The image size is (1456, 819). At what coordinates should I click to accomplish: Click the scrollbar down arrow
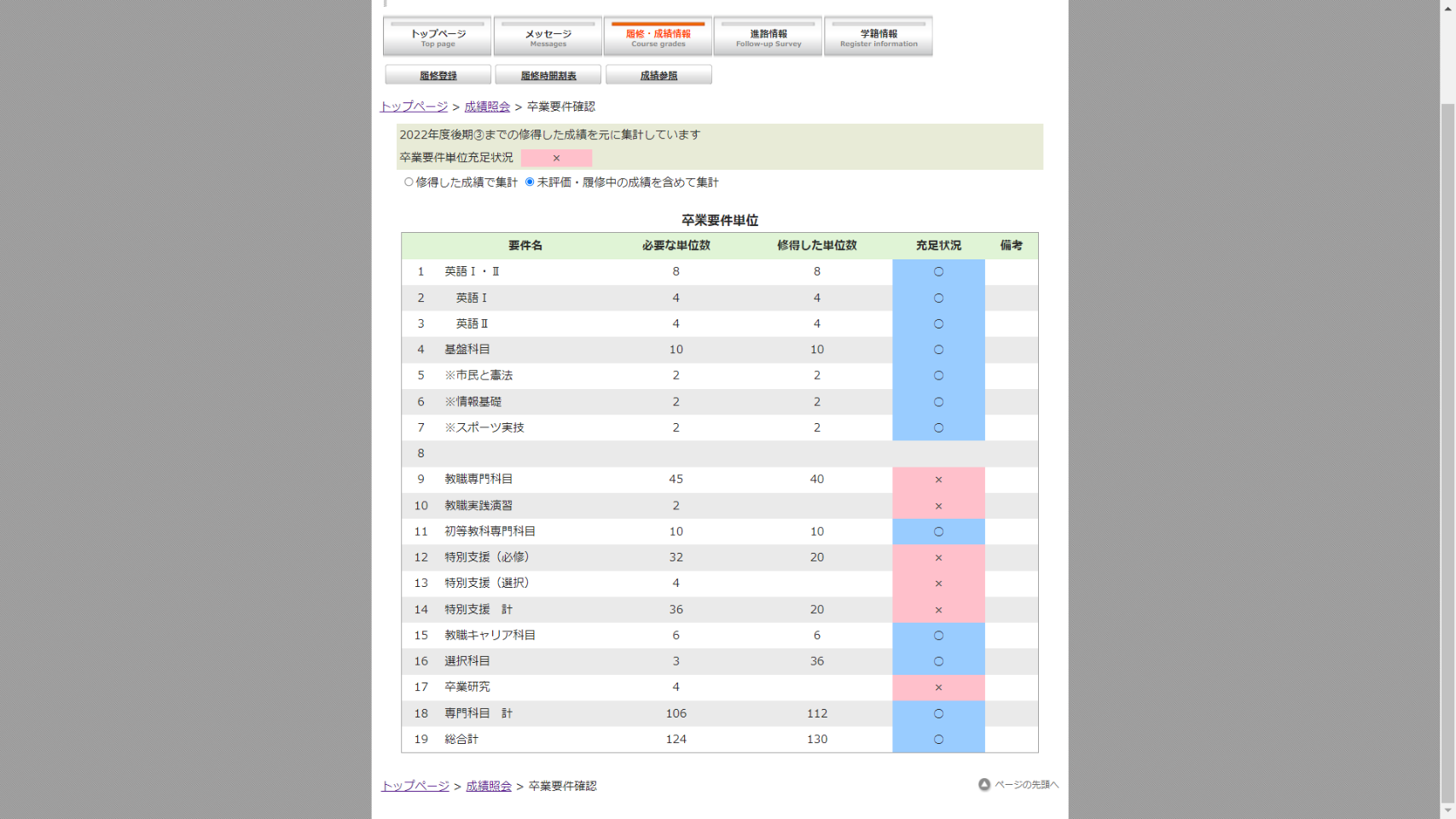1447,810
